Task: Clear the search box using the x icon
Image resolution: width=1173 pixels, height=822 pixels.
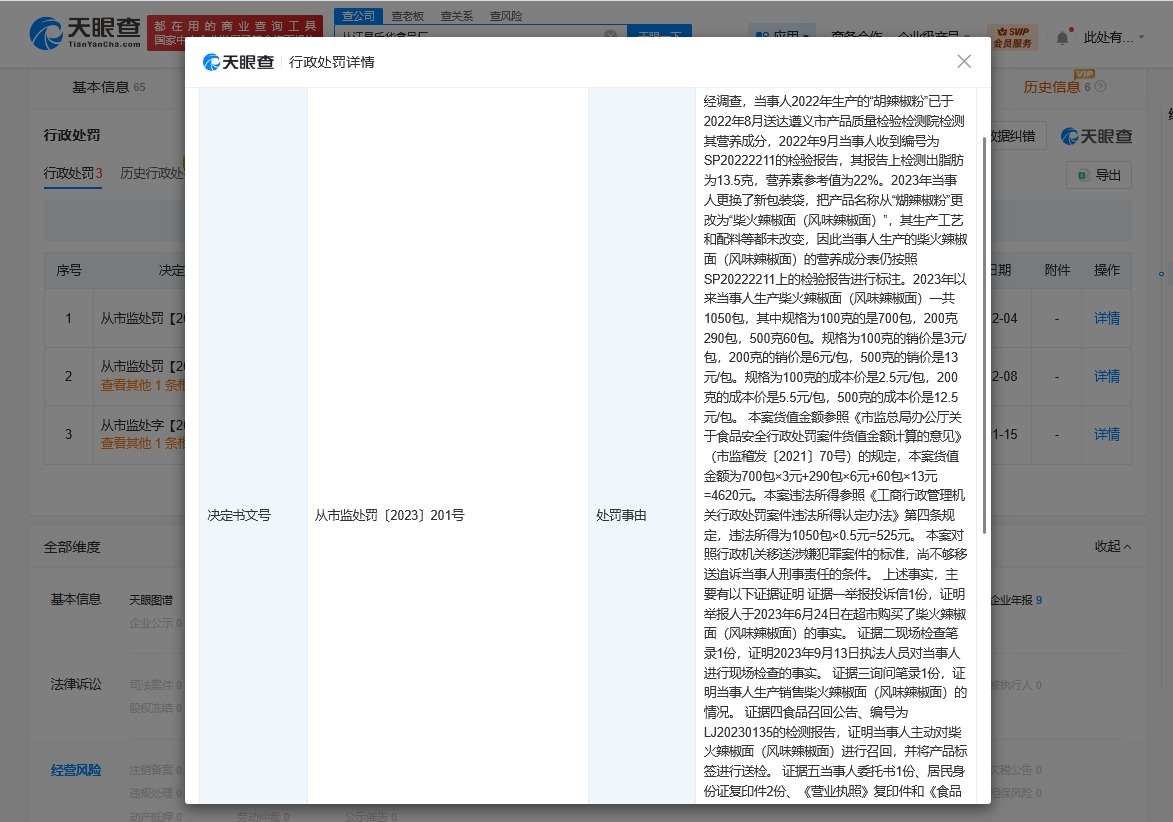Action: tap(611, 33)
